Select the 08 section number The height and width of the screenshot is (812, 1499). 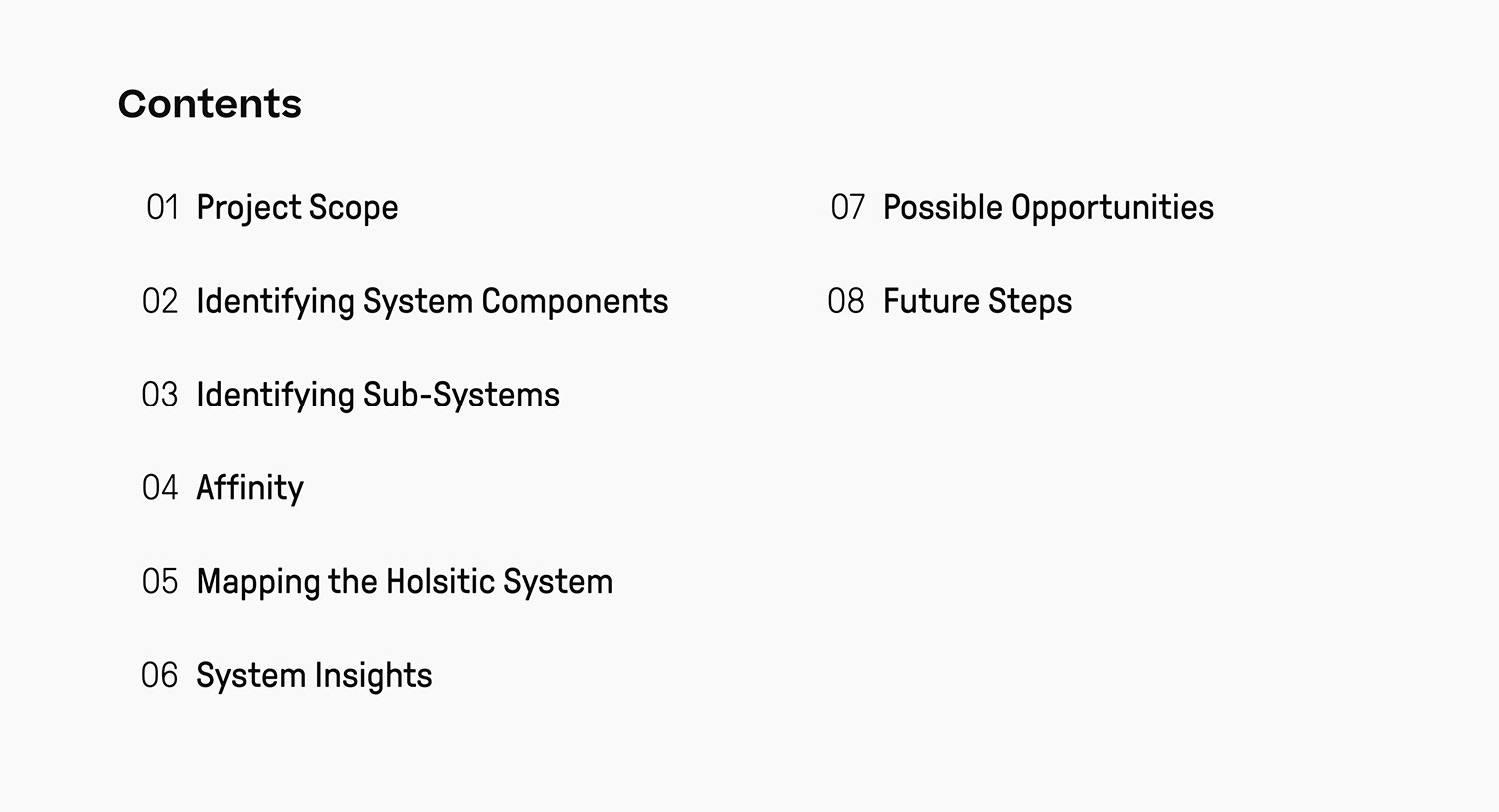[846, 302]
